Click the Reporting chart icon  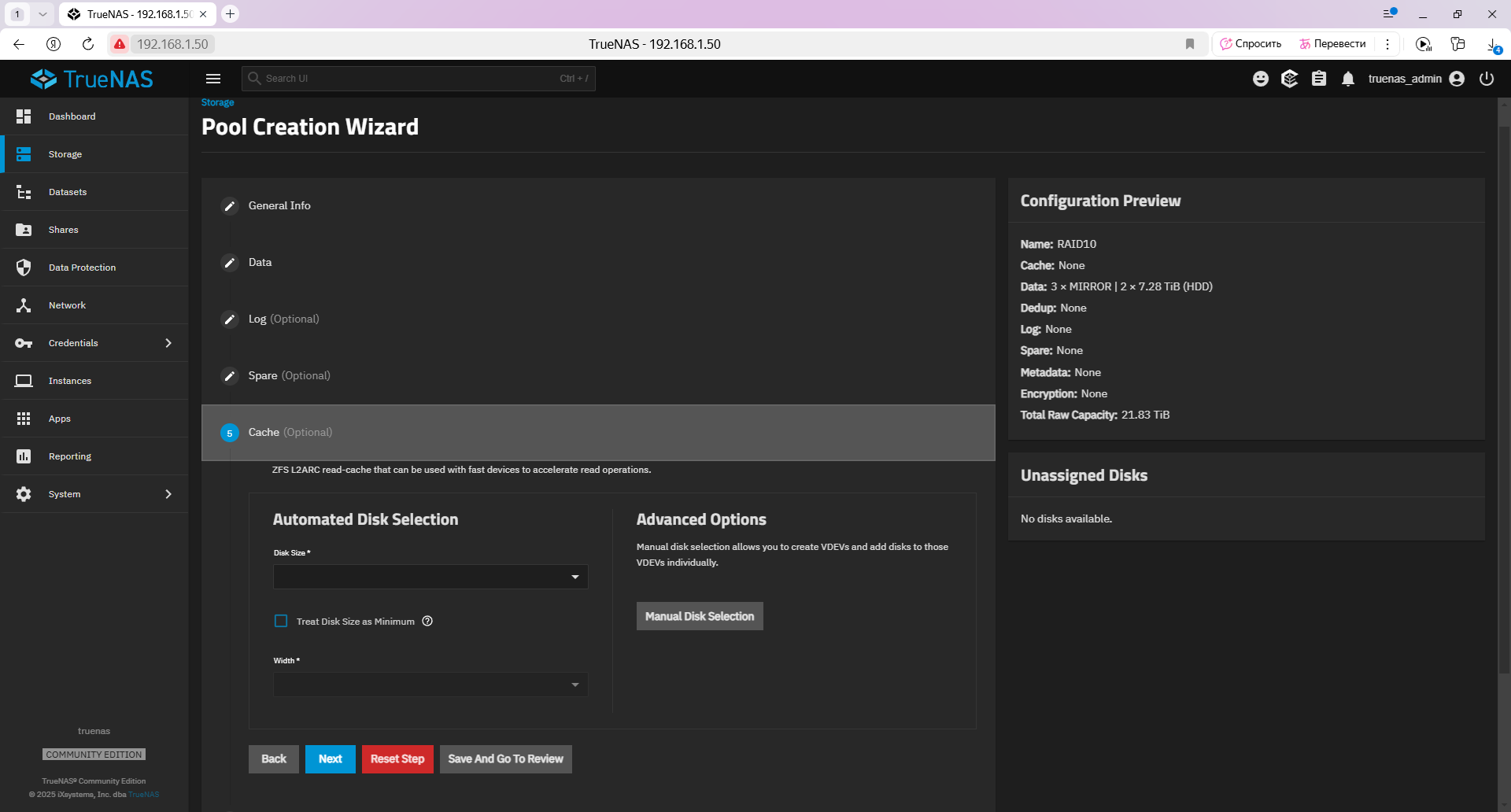[x=24, y=456]
